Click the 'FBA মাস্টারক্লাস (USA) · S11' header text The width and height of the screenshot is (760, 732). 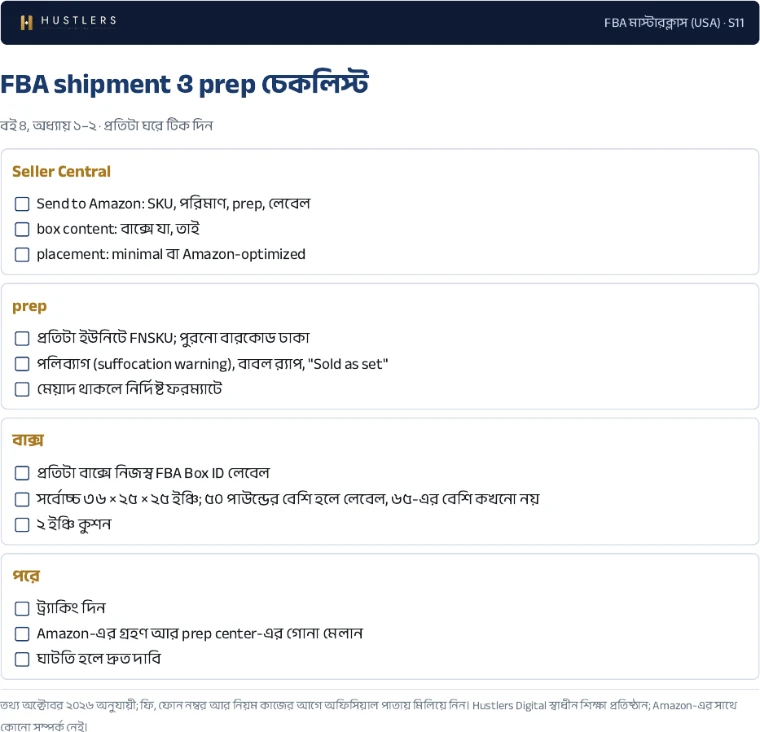click(674, 23)
